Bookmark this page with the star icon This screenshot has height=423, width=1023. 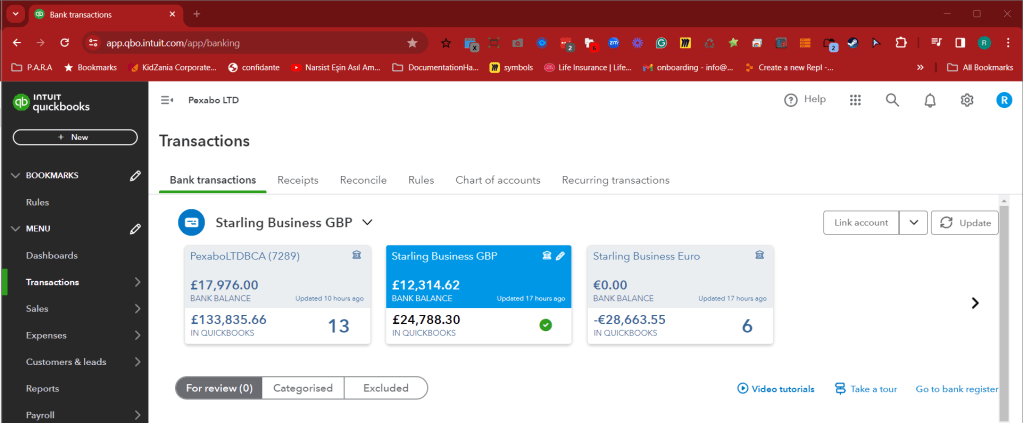pos(412,43)
